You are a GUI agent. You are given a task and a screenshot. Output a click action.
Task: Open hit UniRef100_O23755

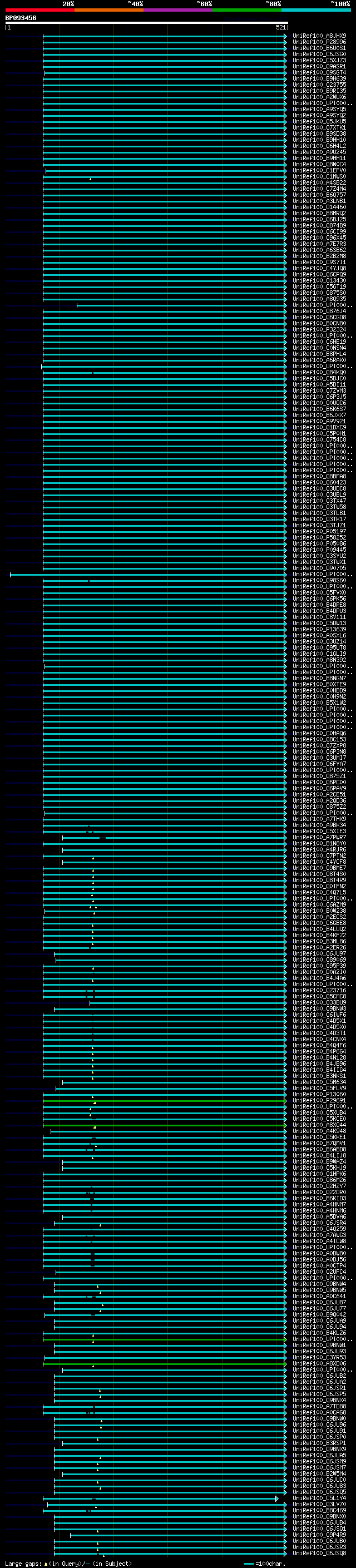[x=319, y=85]
